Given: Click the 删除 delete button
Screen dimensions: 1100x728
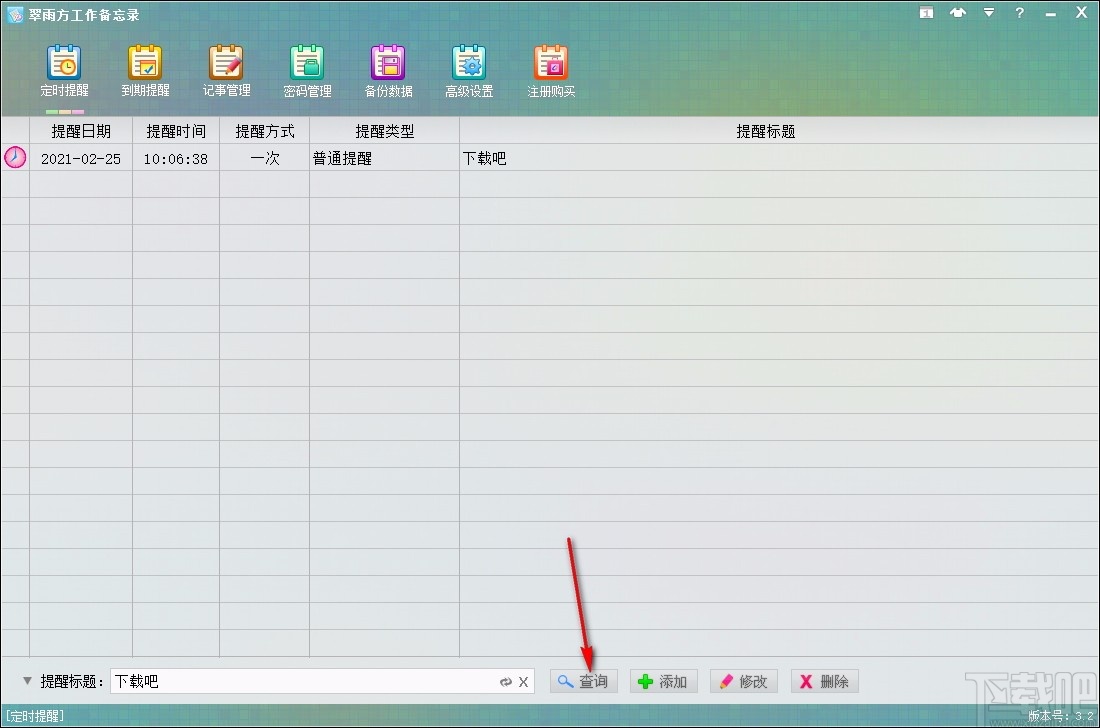Looking at the screenshot, I should click(x=825, y=681).
